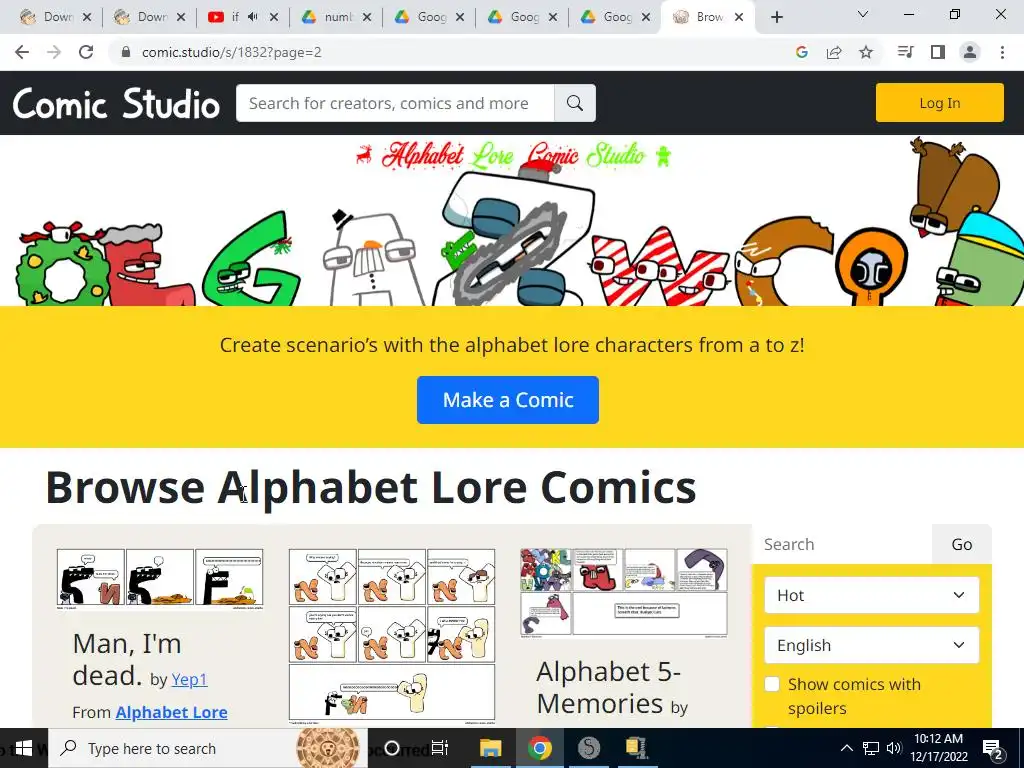Open the Alphabet Lore source link
Image resolution: width=1024 pixels, height=768 pixels.
[x=172, y=712]
